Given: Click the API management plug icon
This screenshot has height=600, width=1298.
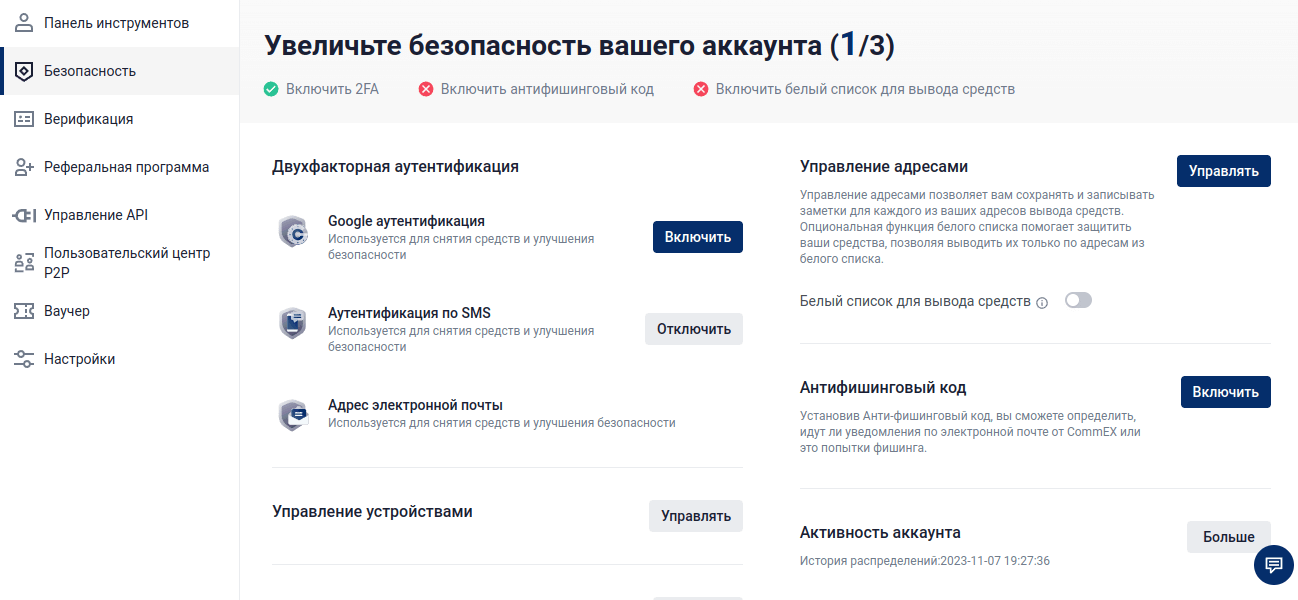Looking at the screenshot, I should [24, 215].
